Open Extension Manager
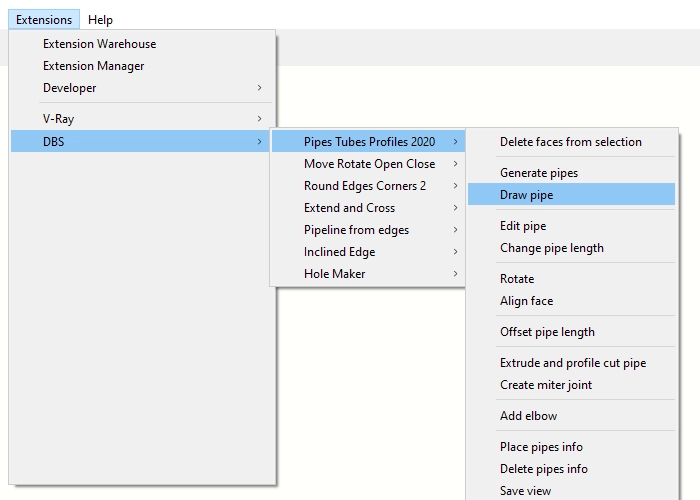700x500 pixels. pyautogui.click(x=140, y=66)
